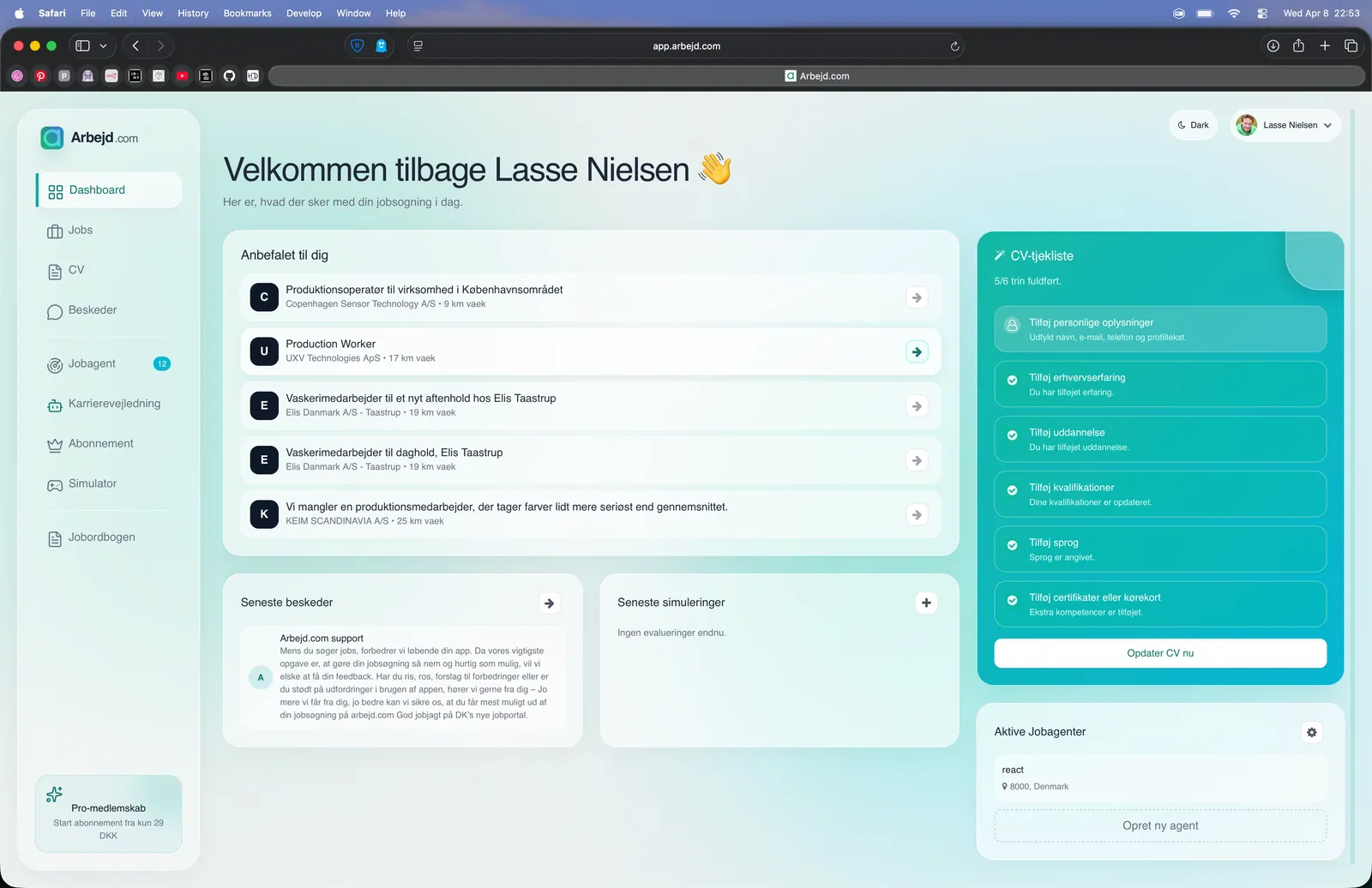Click the Safari sidebar toggle icon
This screenshot has width=1372, height=888.
click(82, 46)
